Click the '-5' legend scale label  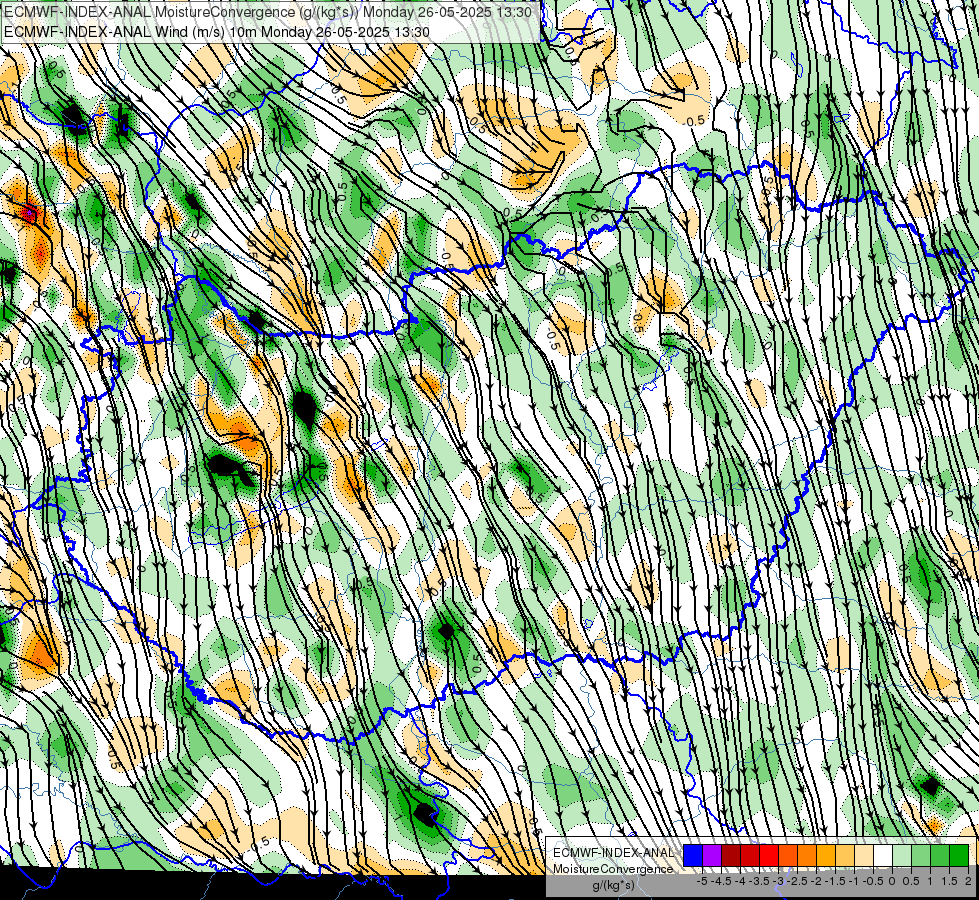tap(702, 881)
